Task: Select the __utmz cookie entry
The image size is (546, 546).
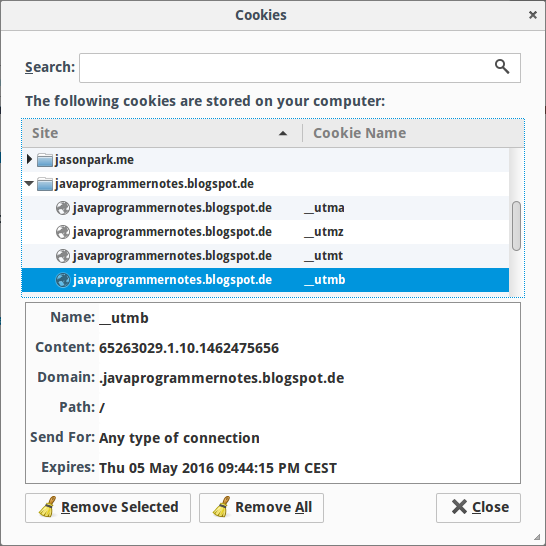Action: (x=265, y=232)
